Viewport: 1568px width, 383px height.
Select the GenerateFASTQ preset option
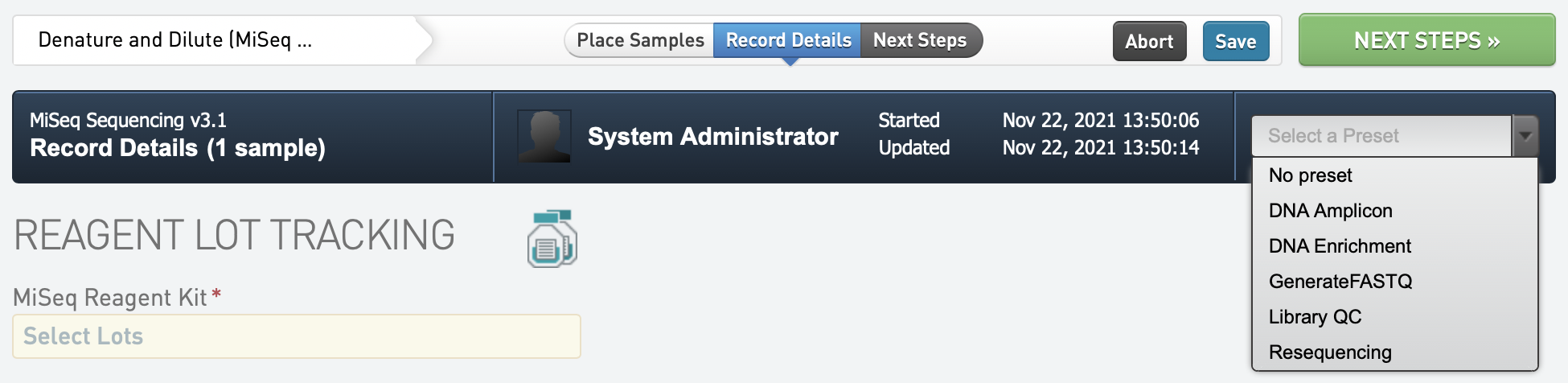(1340, 282)
